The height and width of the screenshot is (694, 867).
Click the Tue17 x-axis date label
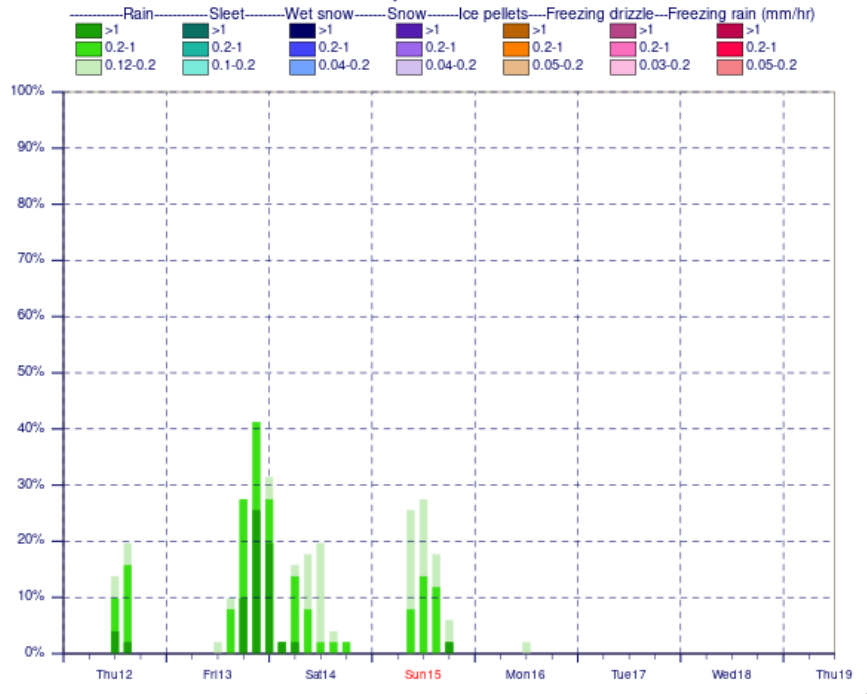(628, 675)
